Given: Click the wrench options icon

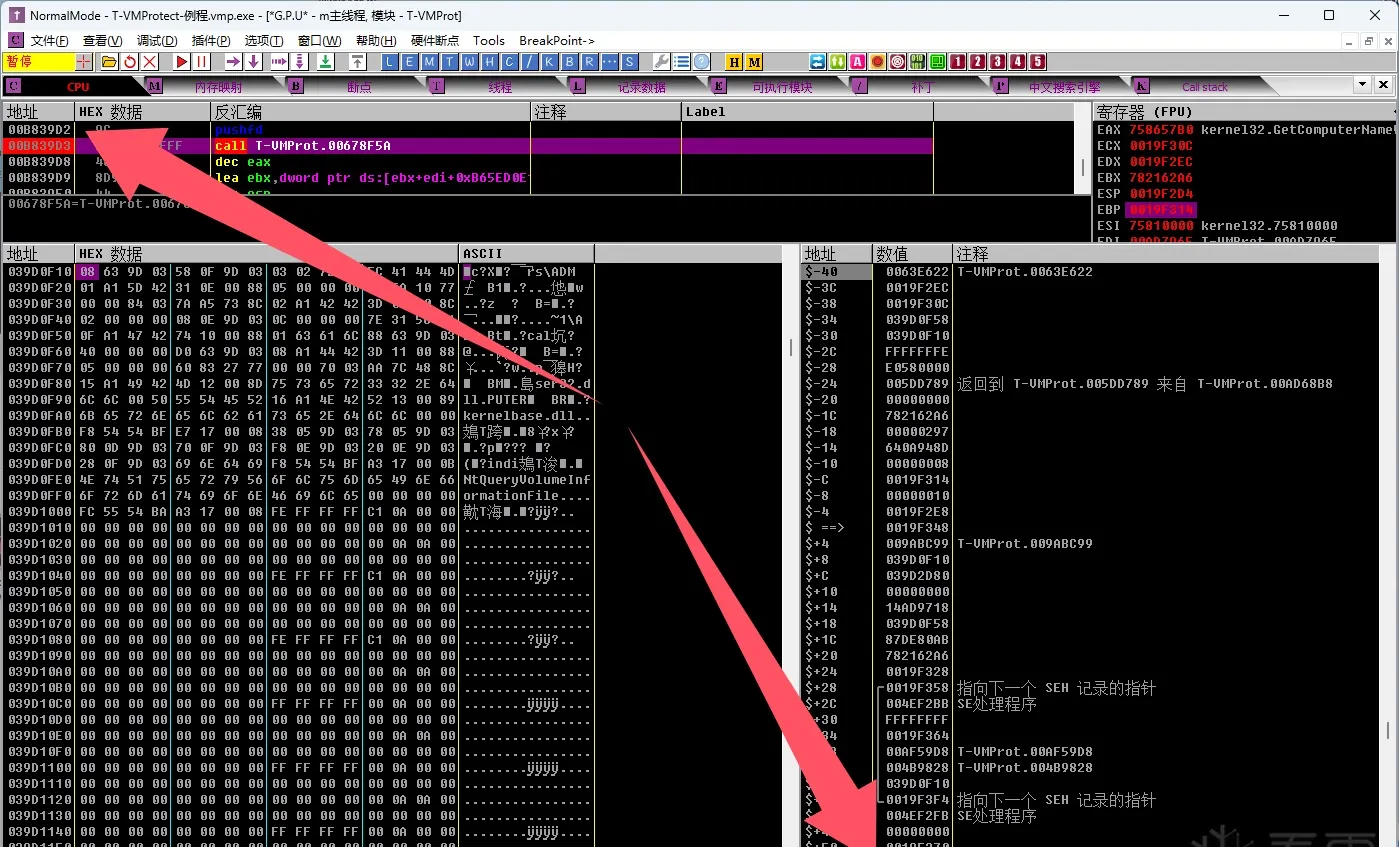Looking at the screenshot, I should click(661, 62).
